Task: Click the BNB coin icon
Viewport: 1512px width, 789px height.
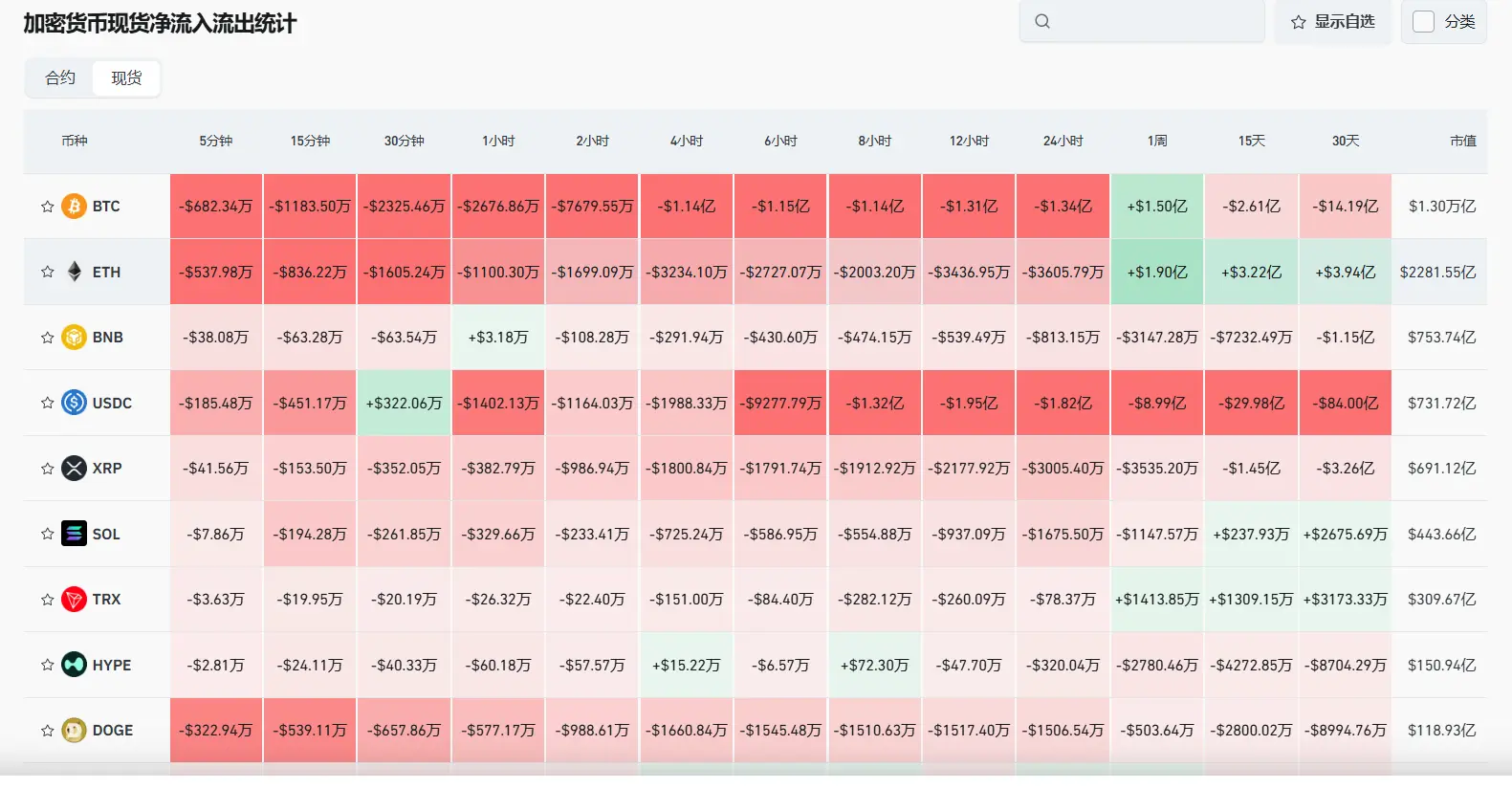Action: pos(74,337)
